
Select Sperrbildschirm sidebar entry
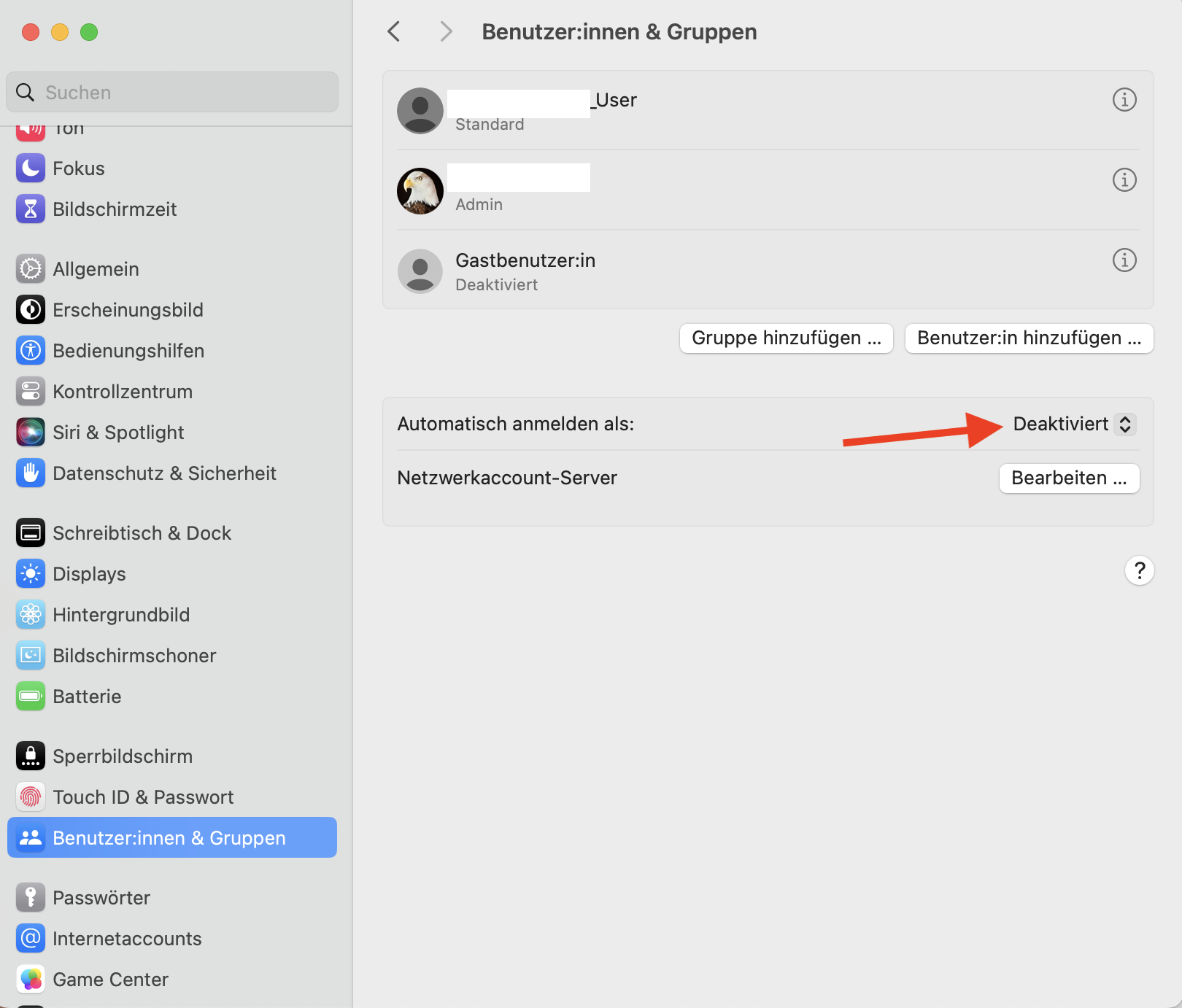[172, 756]
